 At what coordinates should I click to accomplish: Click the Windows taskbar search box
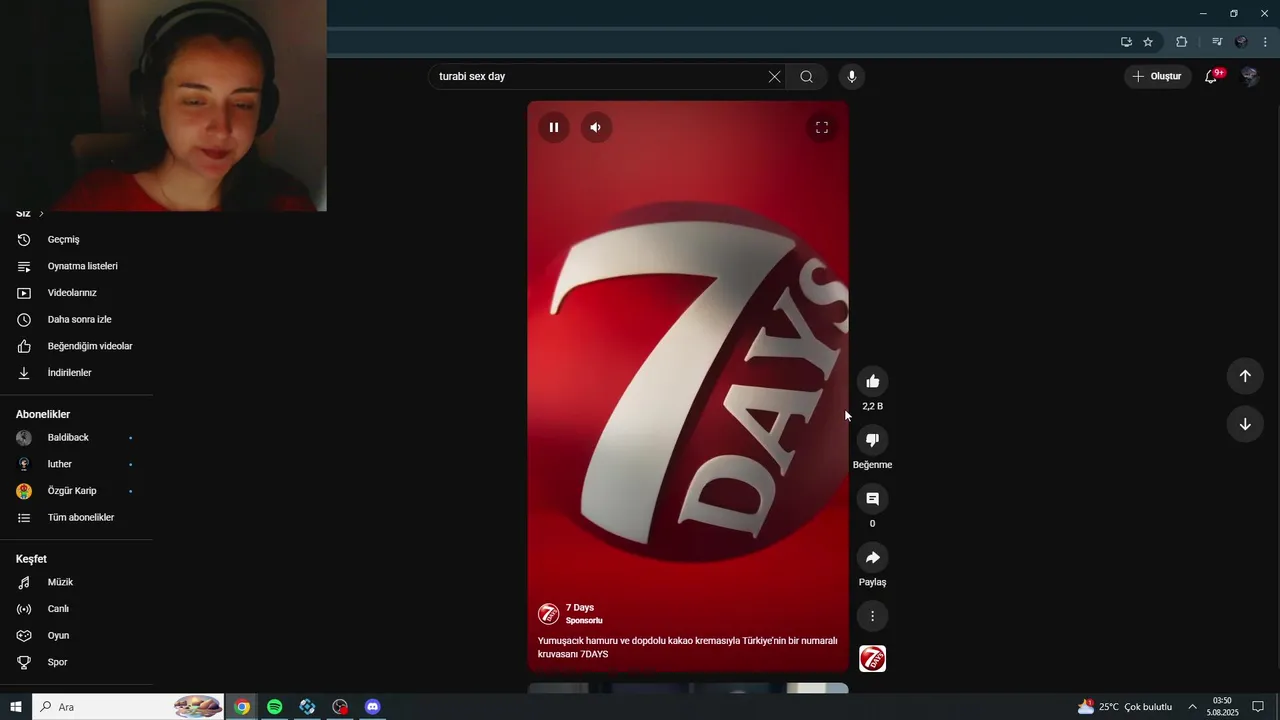coord(128,707)
